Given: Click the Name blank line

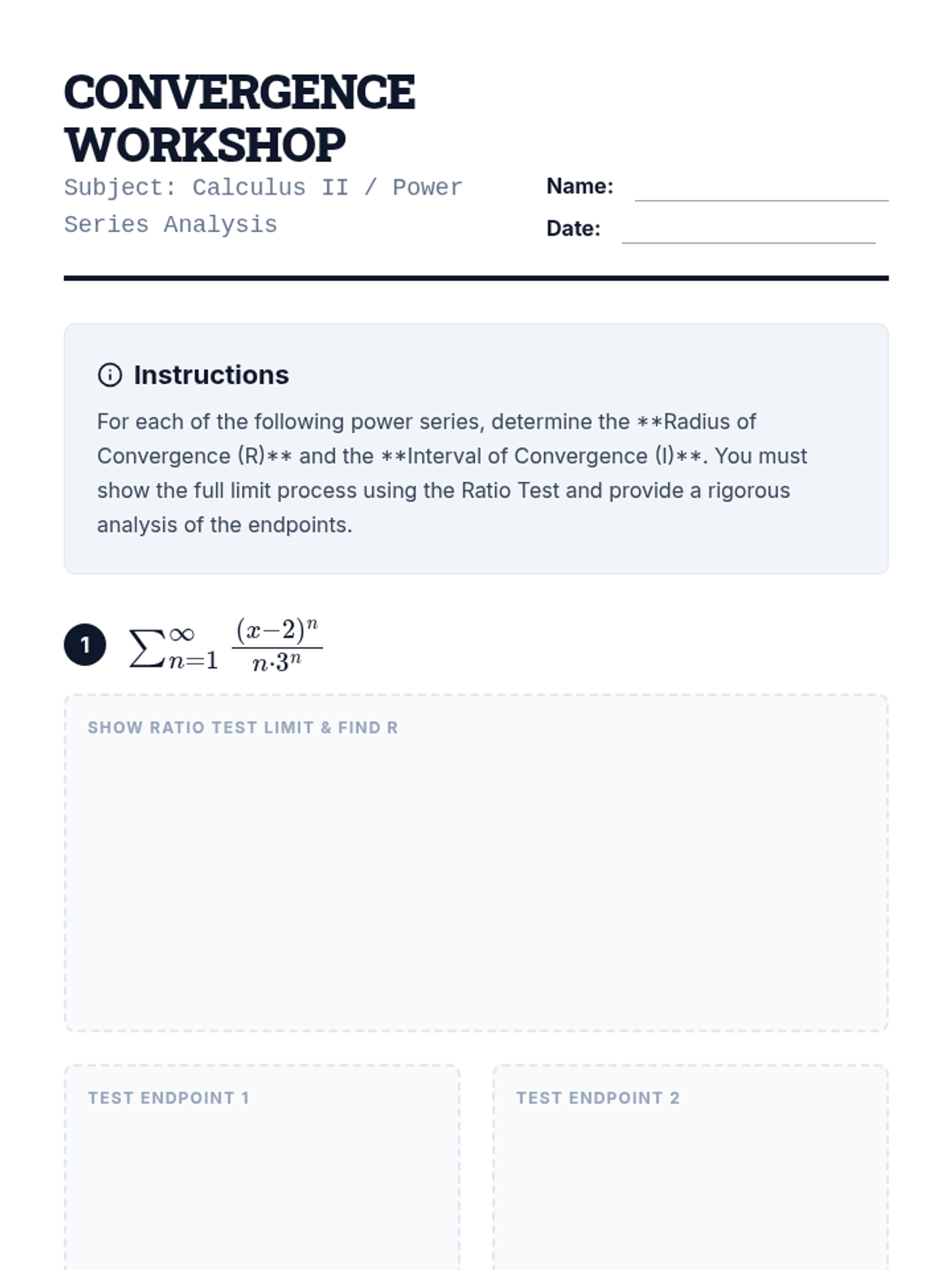Looking at the screenshot, I should tap(761, 190).
